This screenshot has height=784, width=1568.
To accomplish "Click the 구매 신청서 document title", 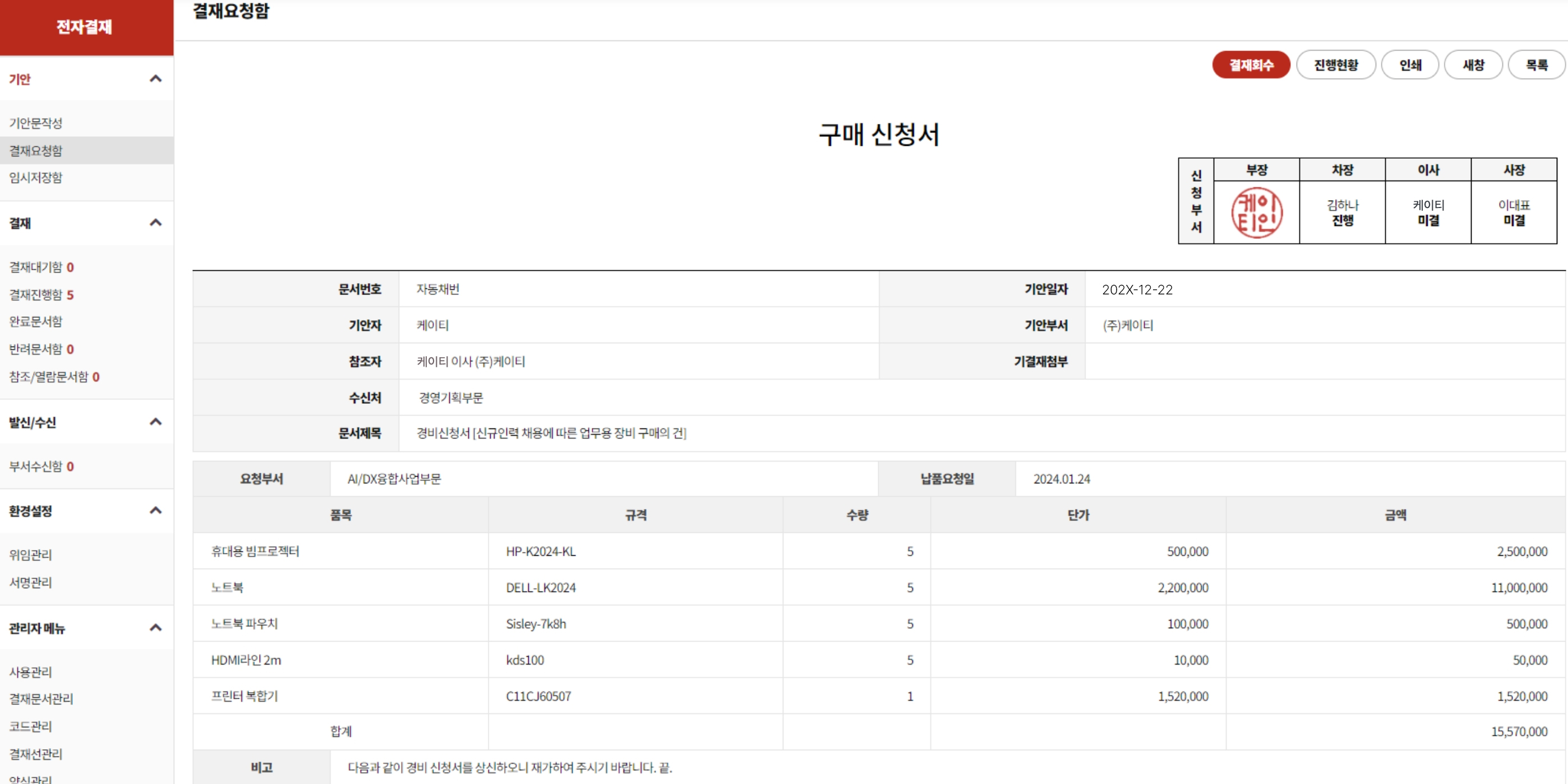I will pyautogui.click(x=878, y=134).
